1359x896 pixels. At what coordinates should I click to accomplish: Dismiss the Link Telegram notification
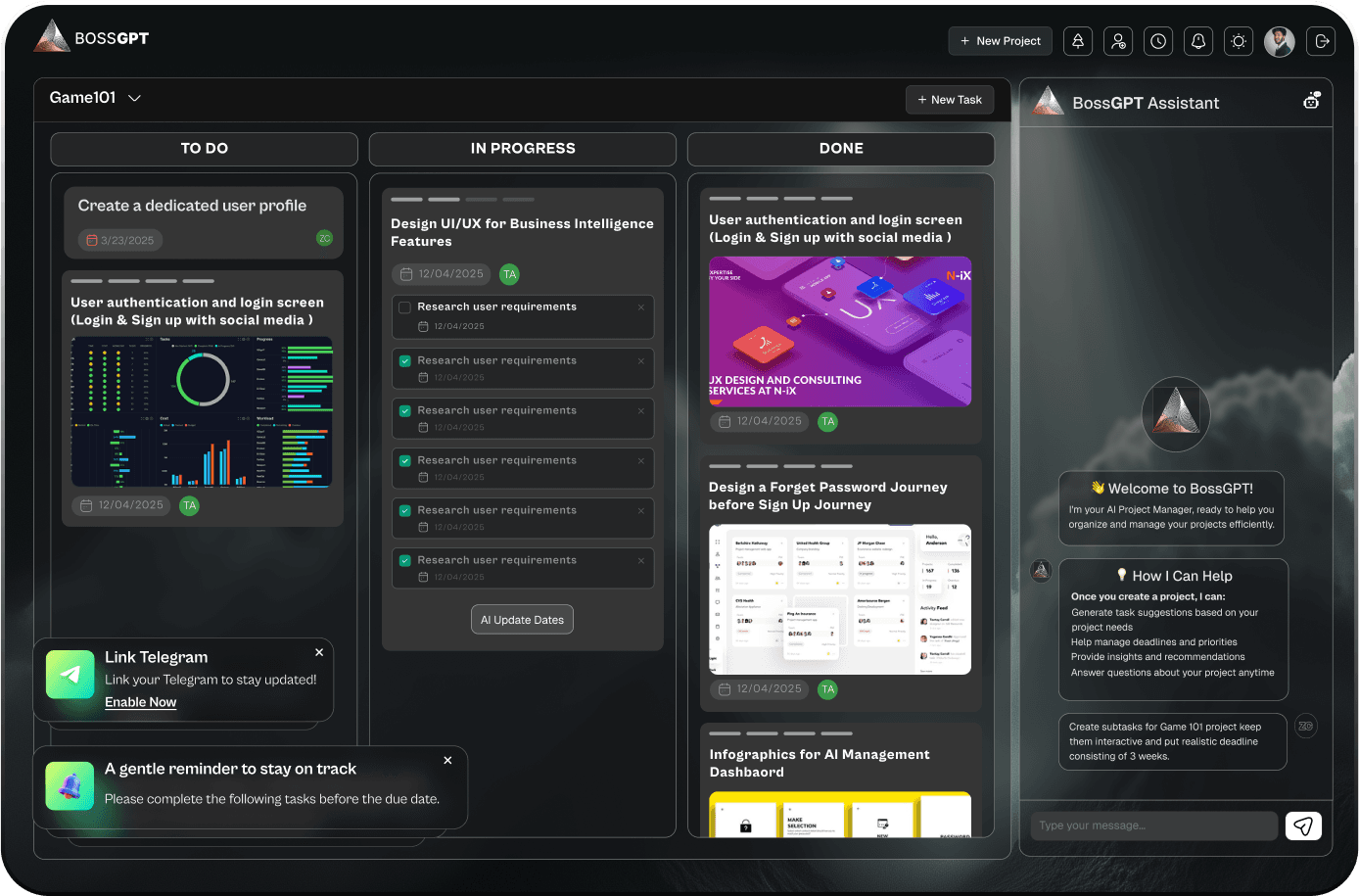[319, 652]
